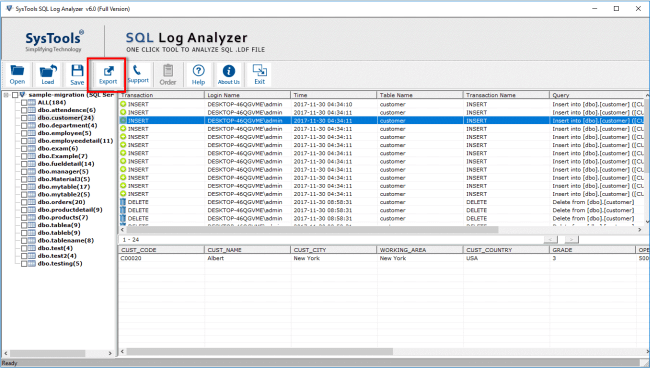Click the Load toolbar icon
The height and width of the screenshot is (368, 650).
(x=47, y=75)
